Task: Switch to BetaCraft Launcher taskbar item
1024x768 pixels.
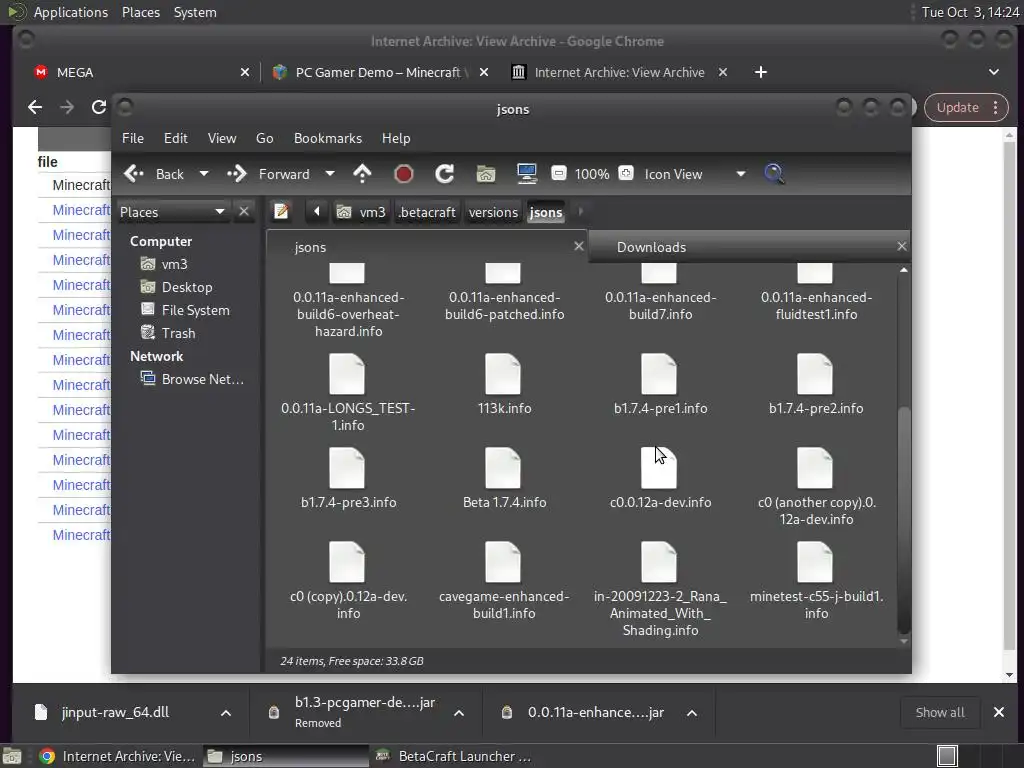Action: pyautogui.click(x=454, y=756)
